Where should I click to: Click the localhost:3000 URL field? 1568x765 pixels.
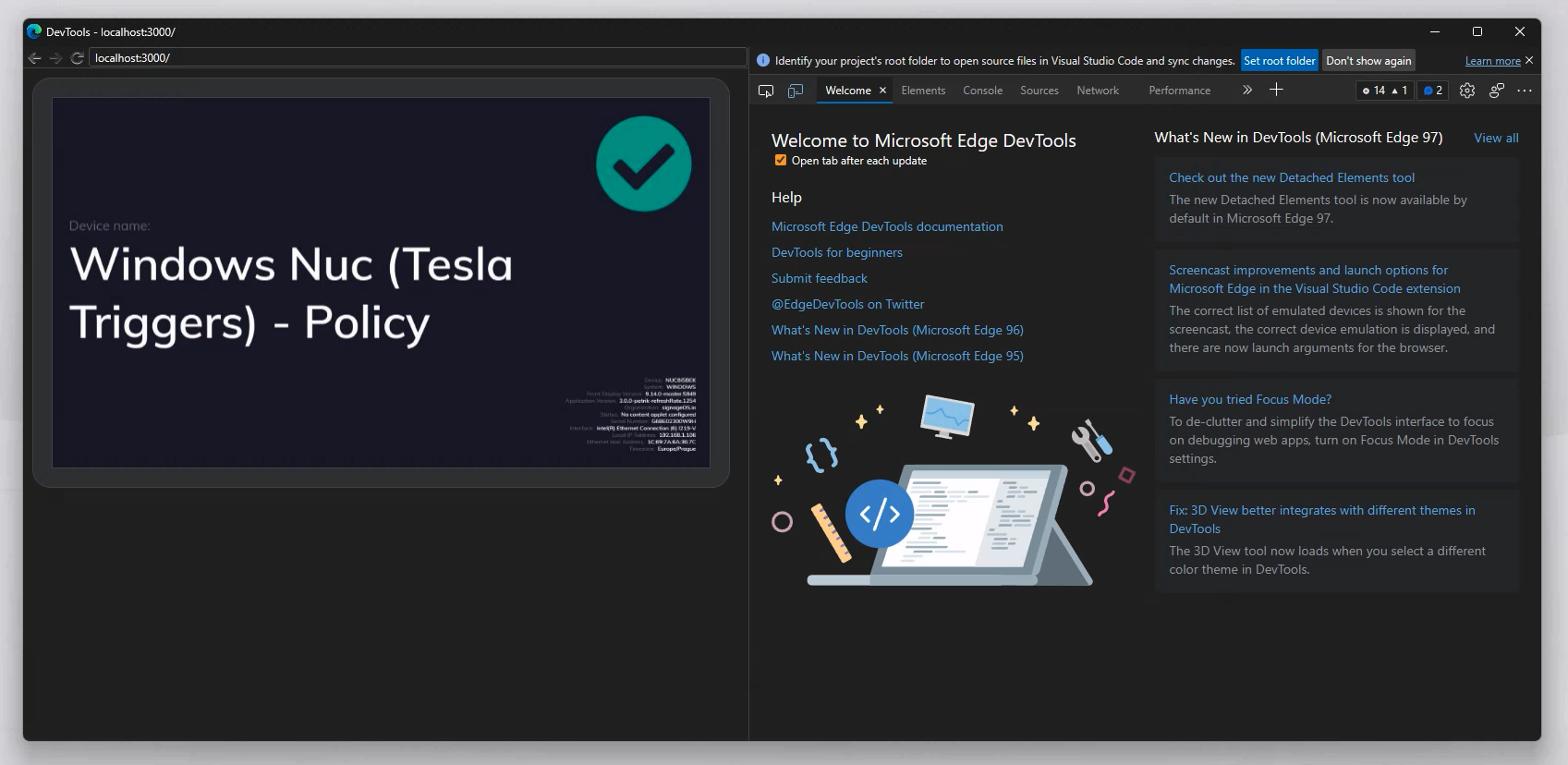416,58
